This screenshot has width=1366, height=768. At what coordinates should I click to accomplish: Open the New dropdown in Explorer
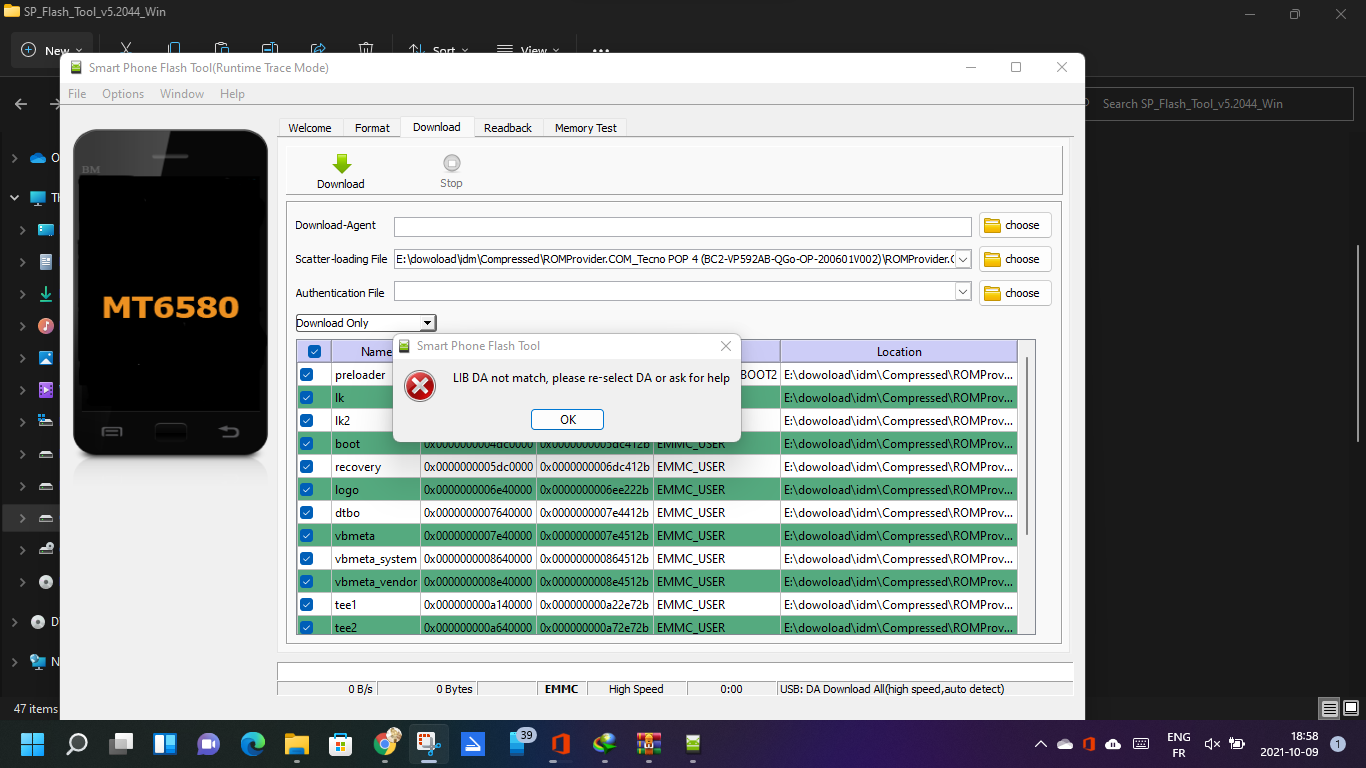52,50
